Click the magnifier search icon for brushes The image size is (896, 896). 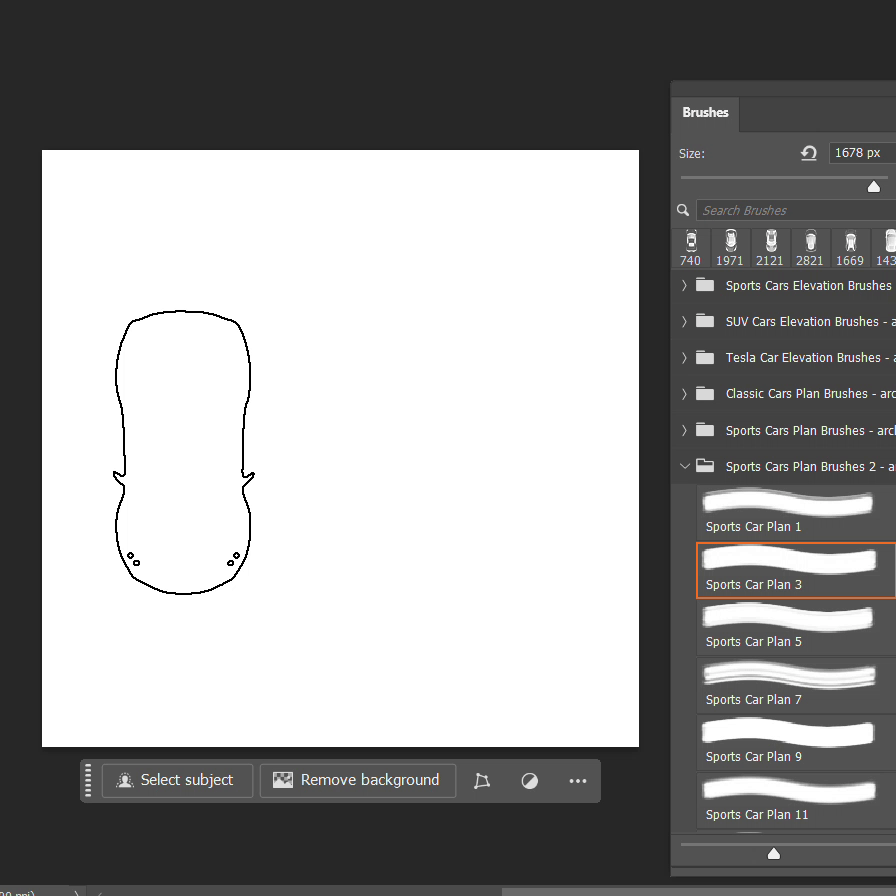[x=683, y=210]
